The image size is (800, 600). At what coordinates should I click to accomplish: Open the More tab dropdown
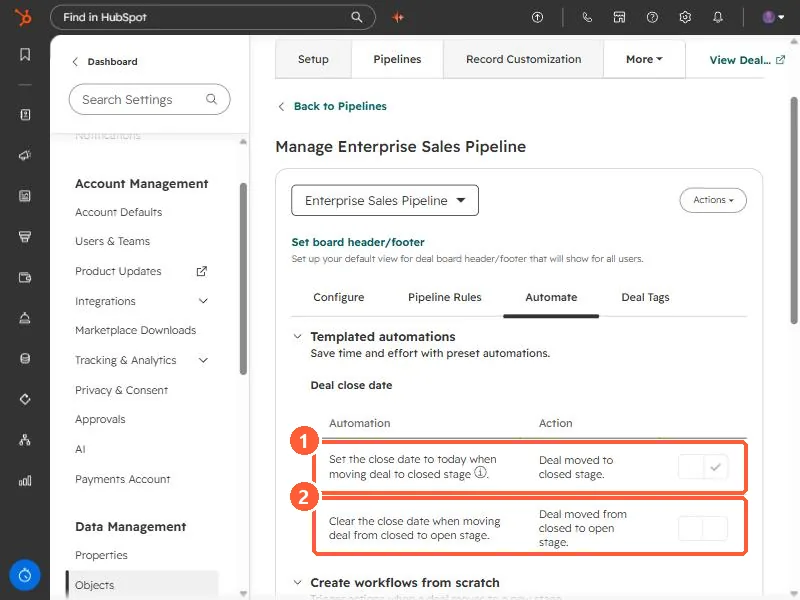pyautogui.click(x=644, y=59)
